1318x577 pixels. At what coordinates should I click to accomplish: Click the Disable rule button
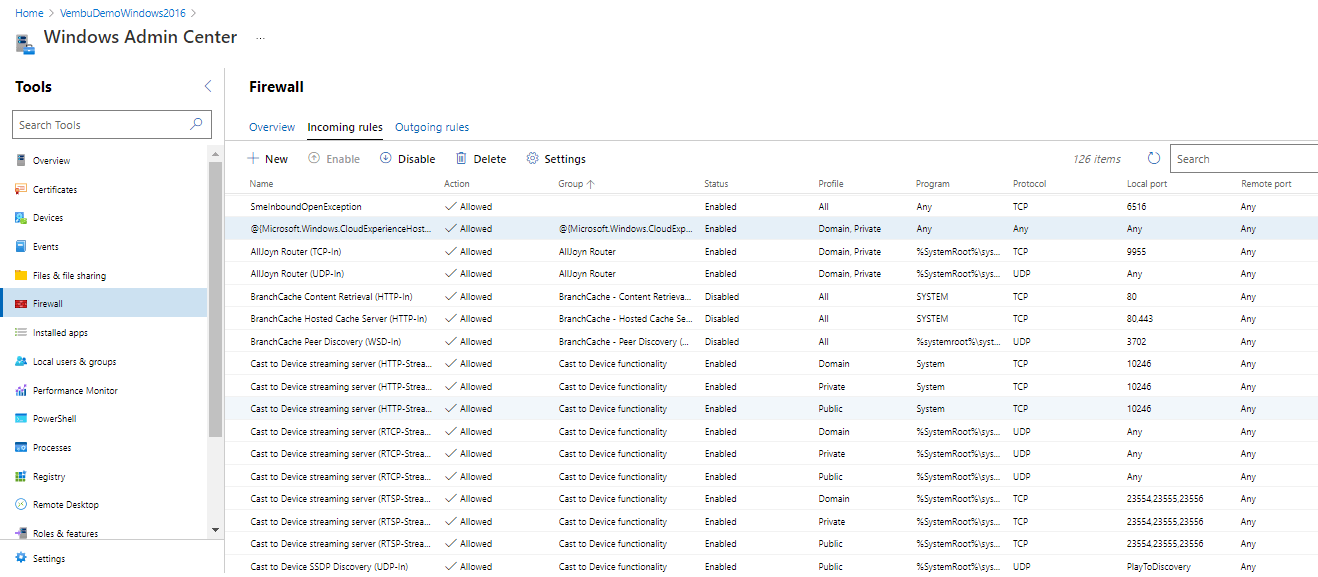(x=407, y=158)
